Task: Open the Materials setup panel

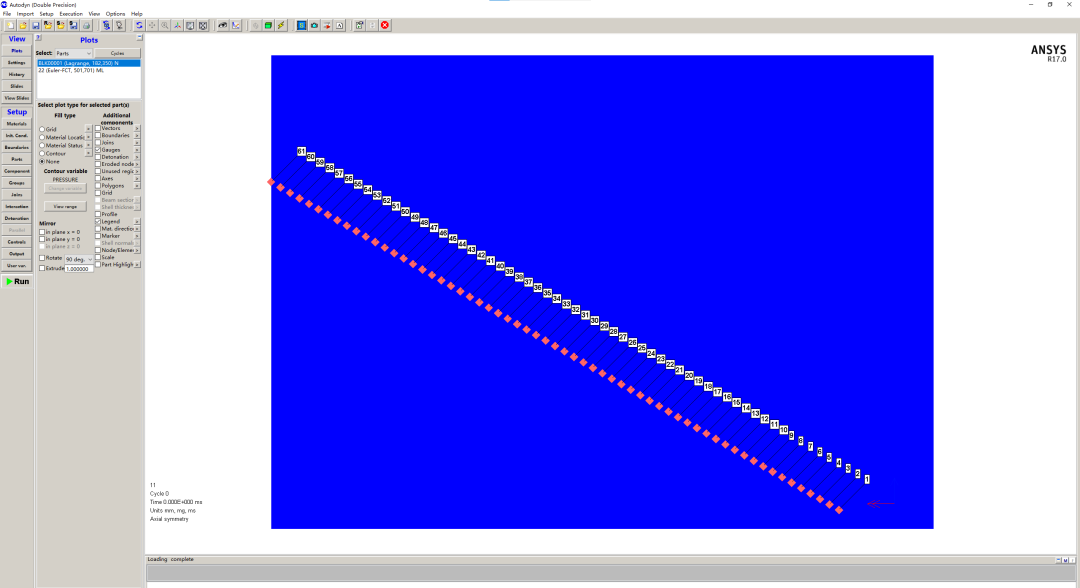Action: [17, 124]
